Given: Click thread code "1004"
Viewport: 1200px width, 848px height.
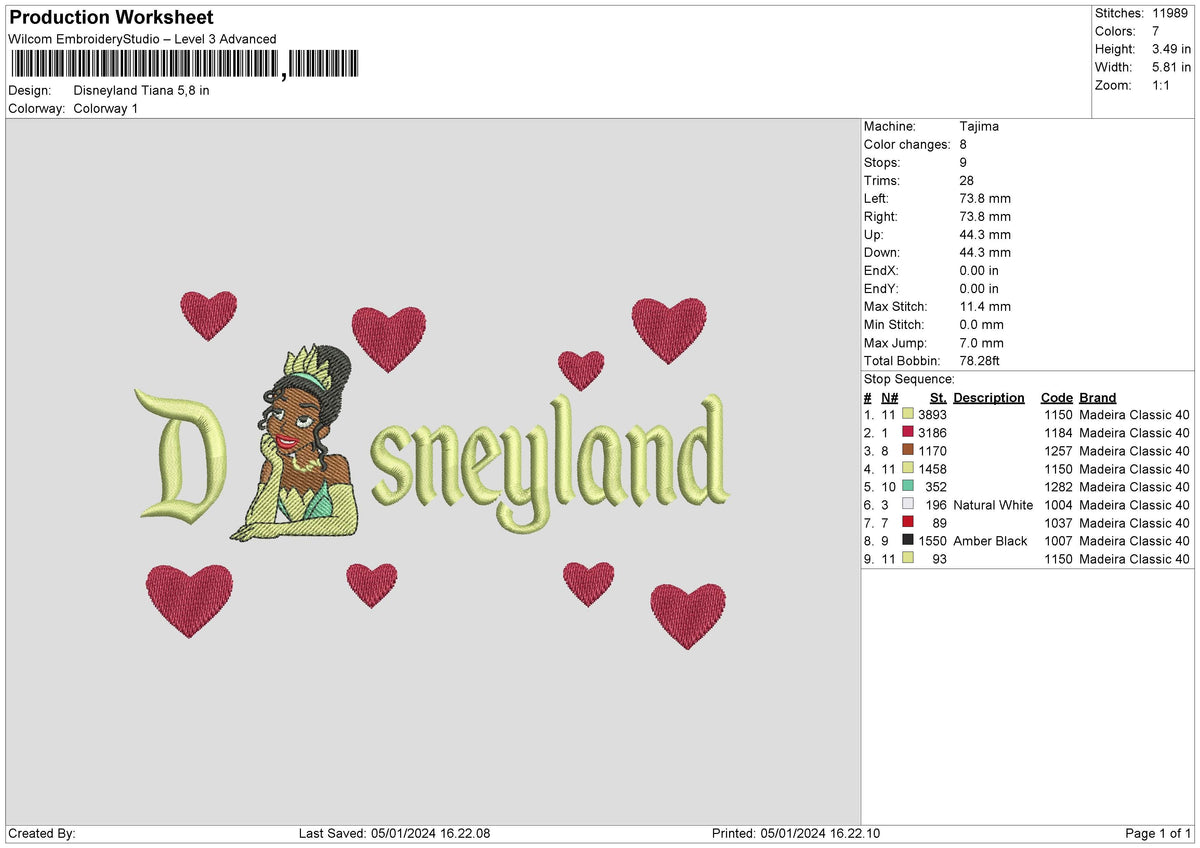Looking at the screenshot, I should click(x=1058, y=505).
